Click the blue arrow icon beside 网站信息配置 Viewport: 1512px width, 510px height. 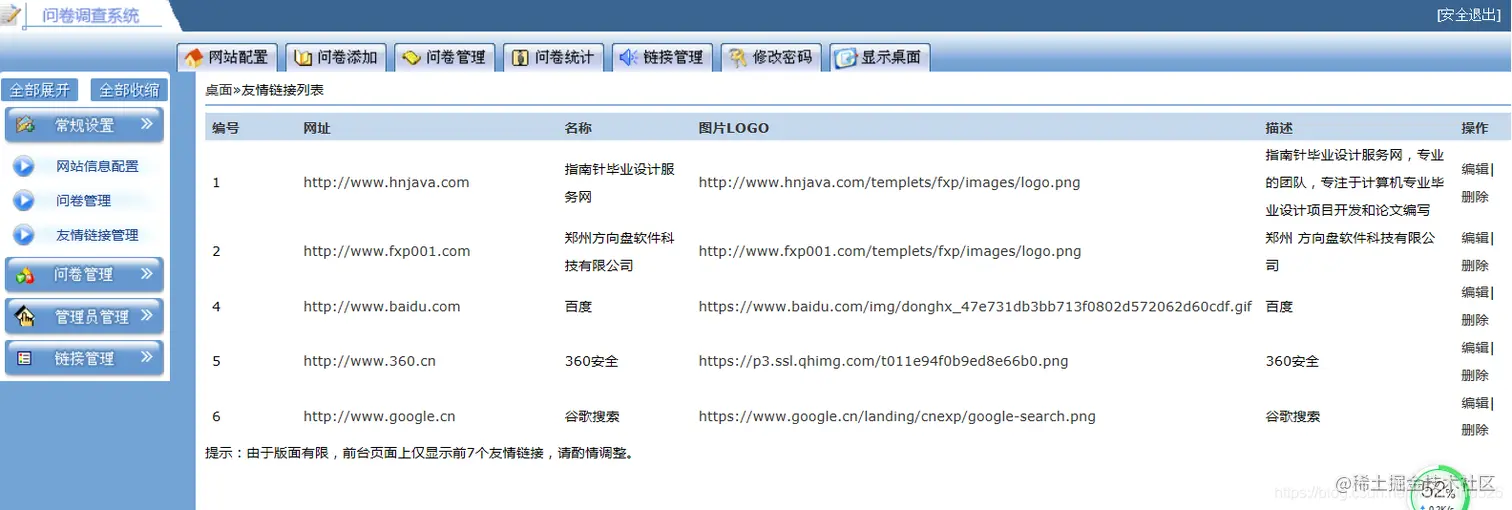point(24,166)
